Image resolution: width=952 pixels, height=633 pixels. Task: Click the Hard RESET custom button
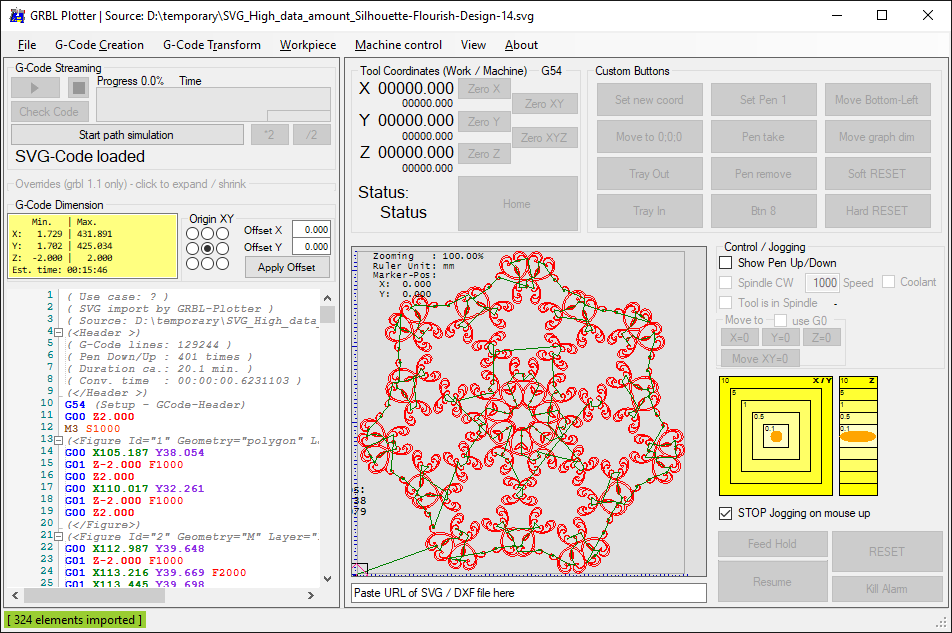tap(877, 211)
